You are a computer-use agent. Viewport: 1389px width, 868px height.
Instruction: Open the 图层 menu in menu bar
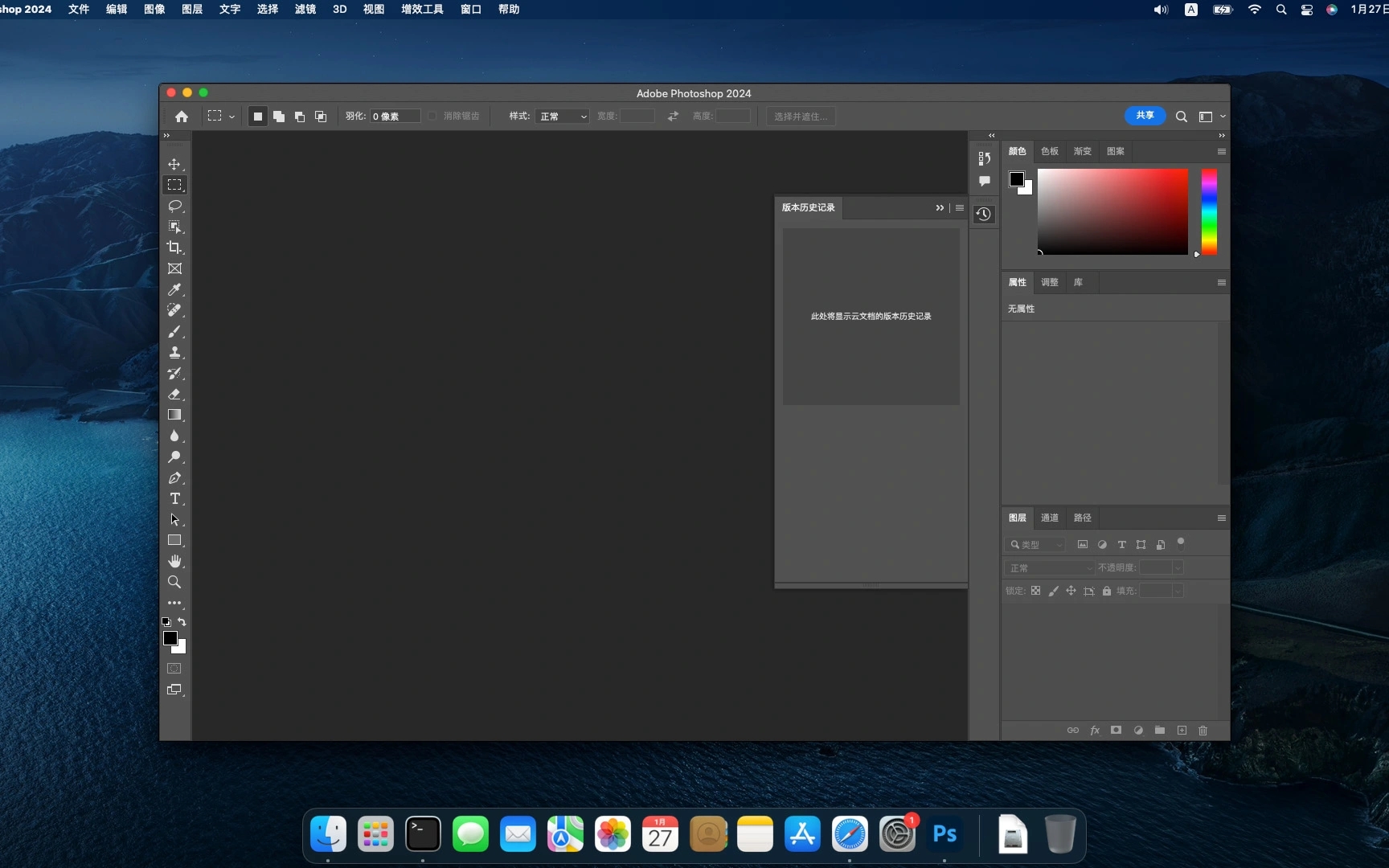point(192,9)
